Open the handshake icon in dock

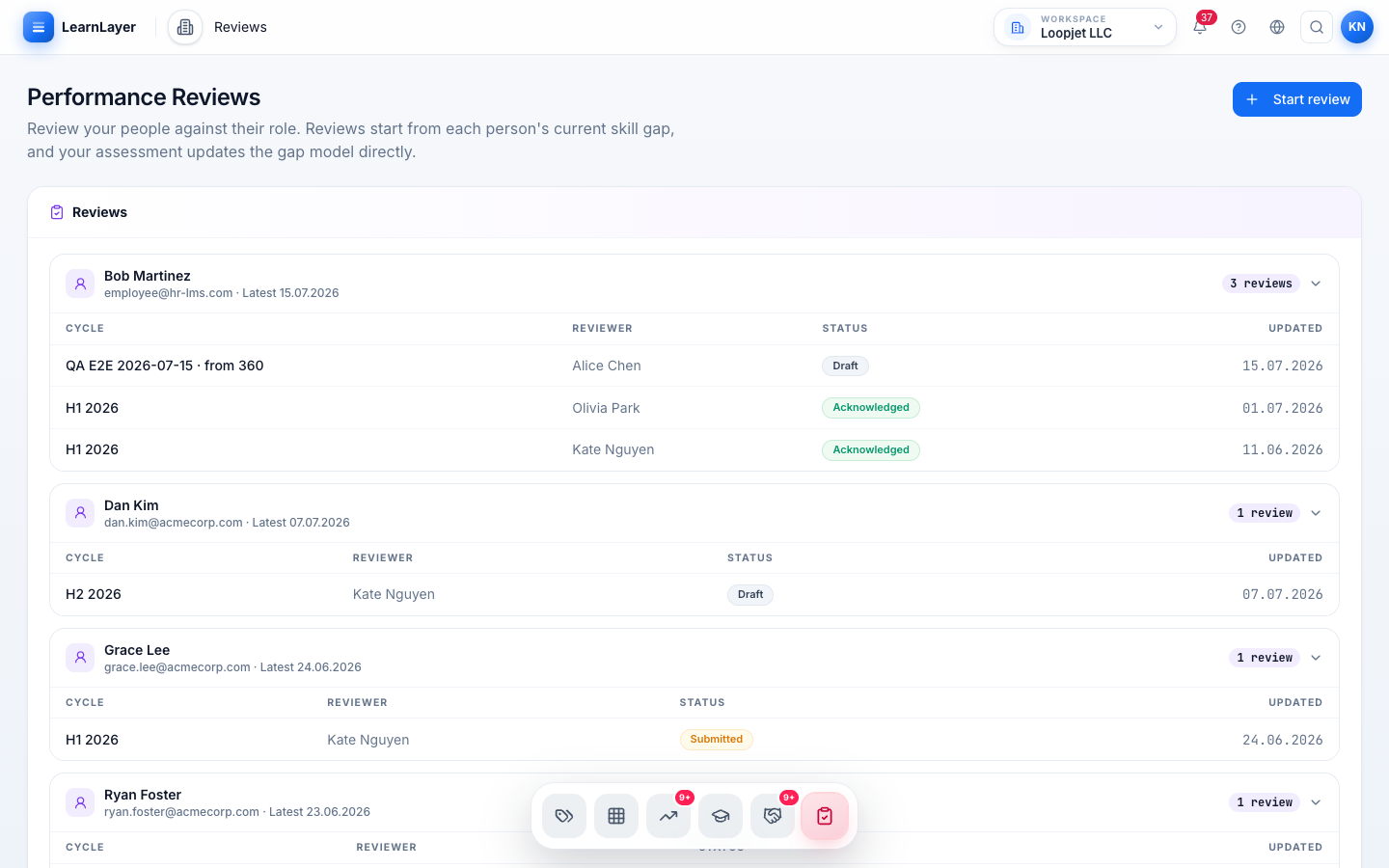[773, 816]
